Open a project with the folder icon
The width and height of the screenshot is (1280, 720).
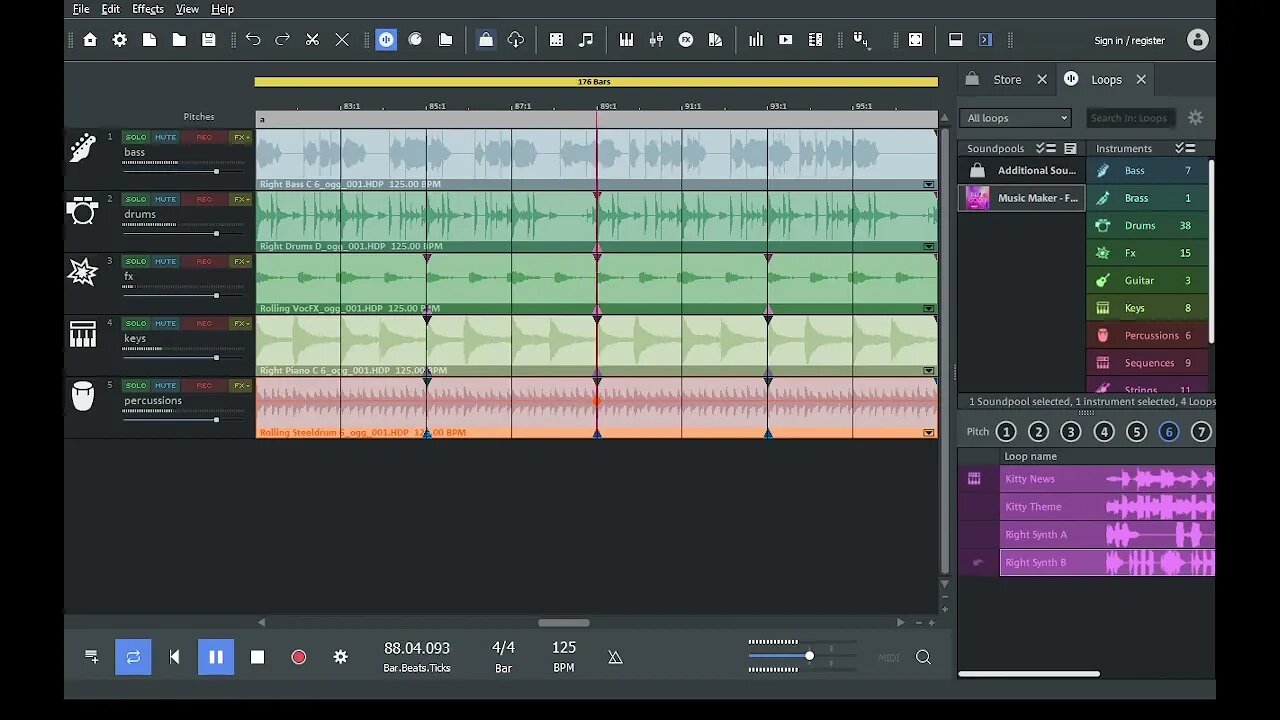point(179,40)
